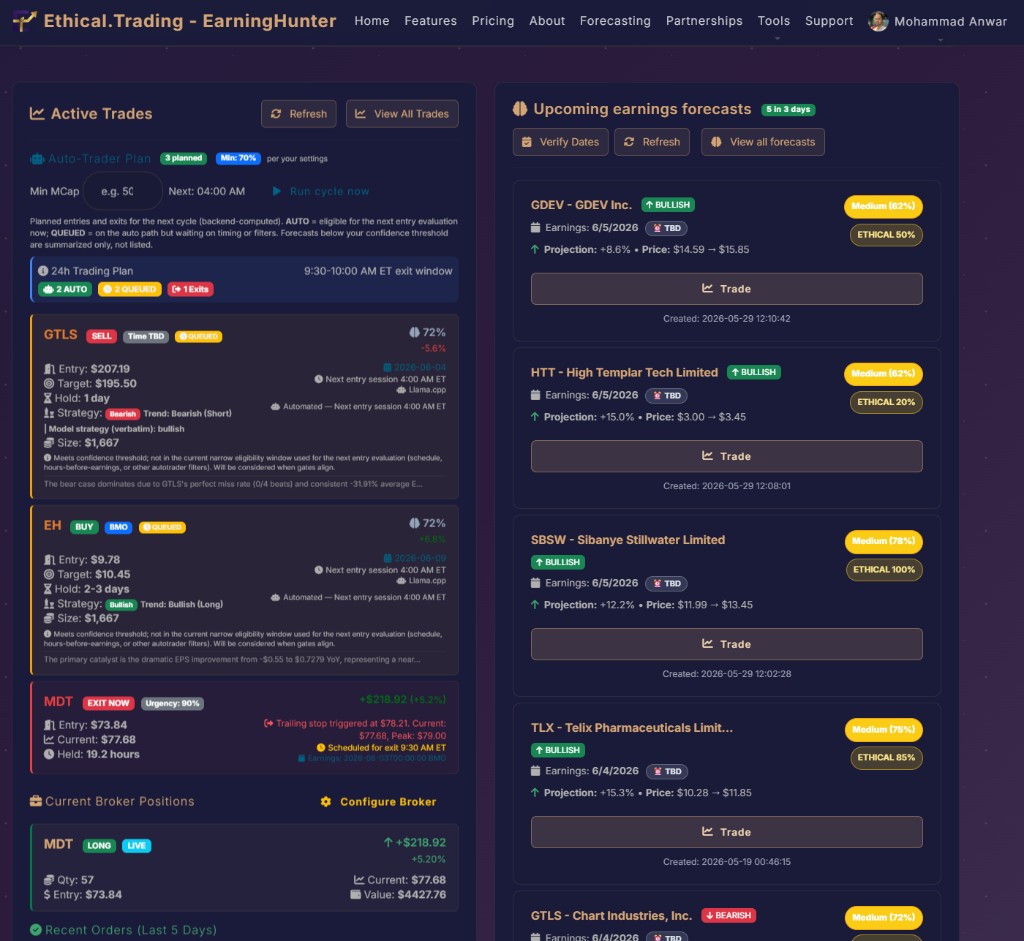Expand the Tools menu dropdown
The height and width of the screenshot is (941, 1024).
tap(774, 22)
